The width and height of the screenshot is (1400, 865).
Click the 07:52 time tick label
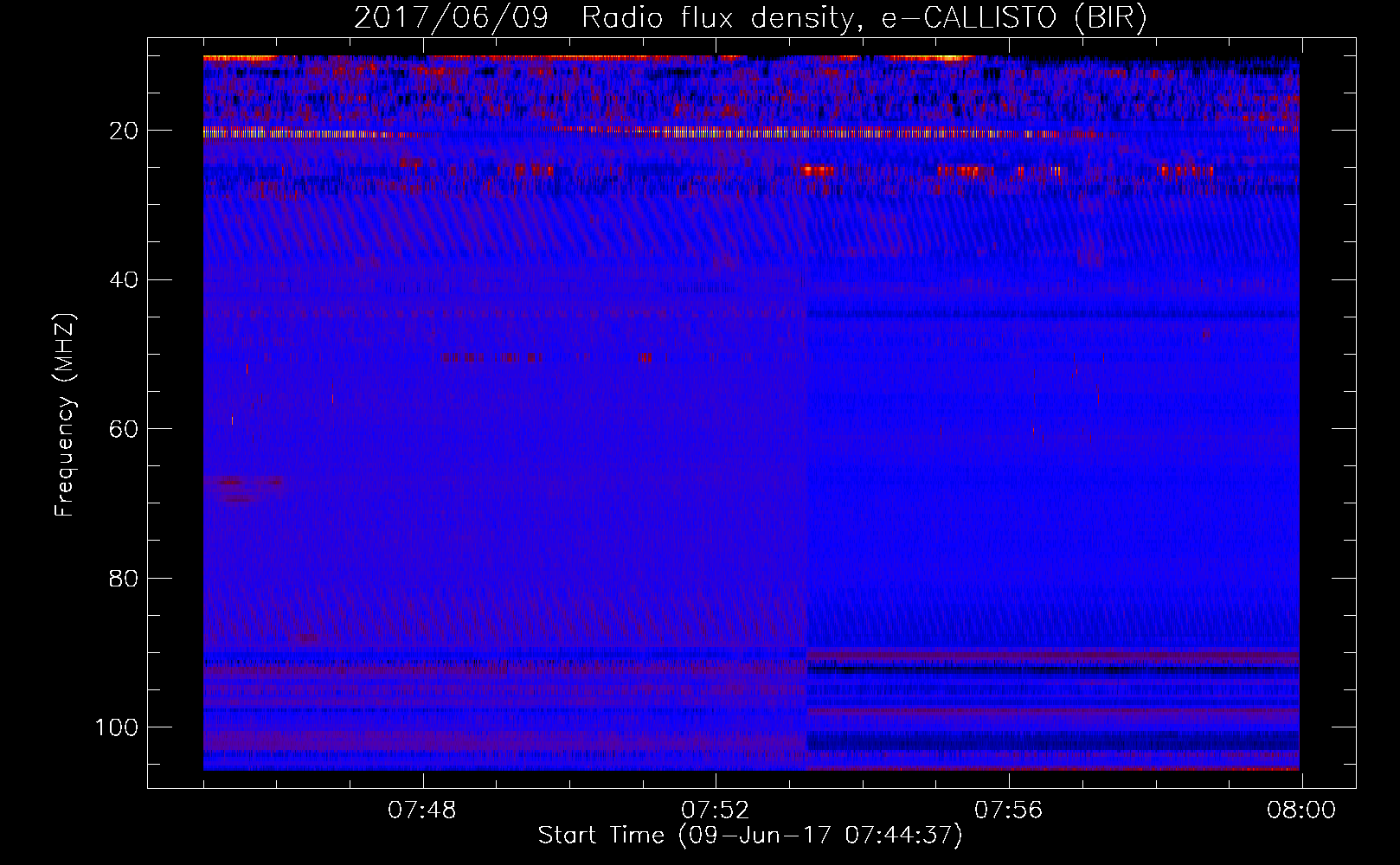(716, 811)
